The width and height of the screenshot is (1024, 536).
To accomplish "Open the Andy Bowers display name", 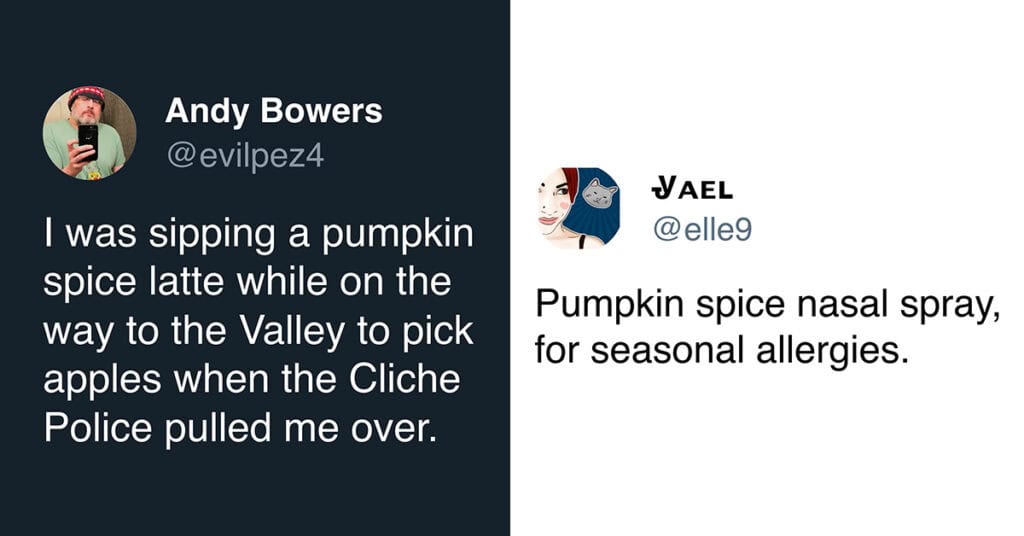I will click(x=273, y=111).
